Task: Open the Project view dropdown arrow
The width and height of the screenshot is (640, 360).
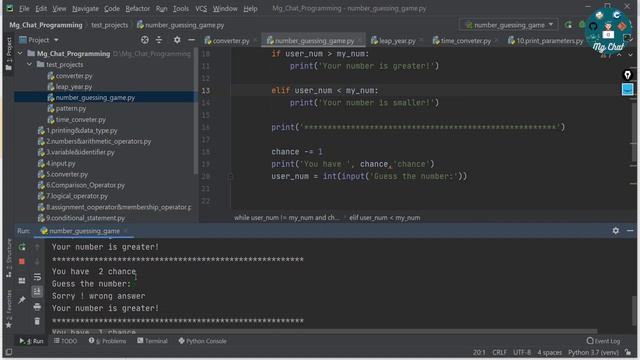Action: coord(56,40)
